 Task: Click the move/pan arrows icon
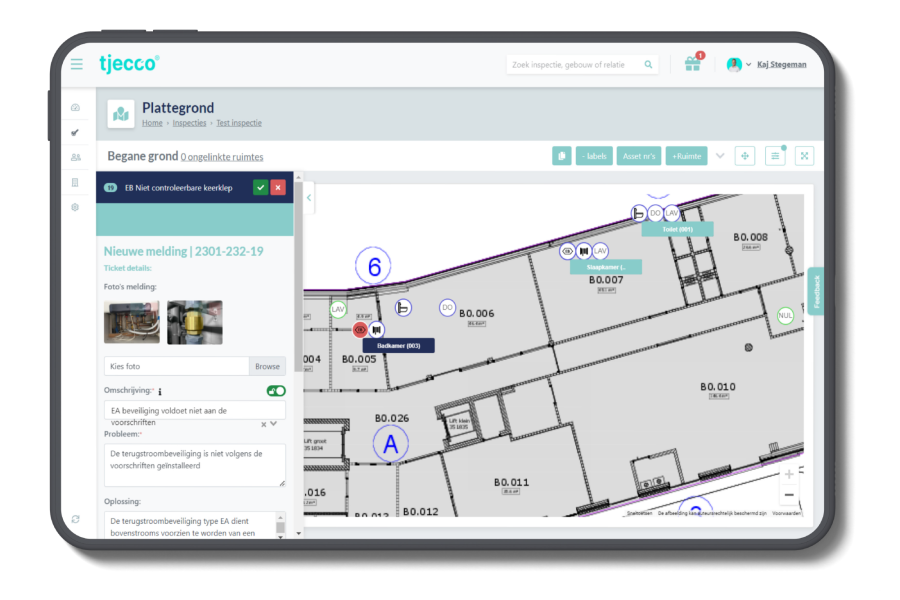pyautogui.click(x=744, y=156)
